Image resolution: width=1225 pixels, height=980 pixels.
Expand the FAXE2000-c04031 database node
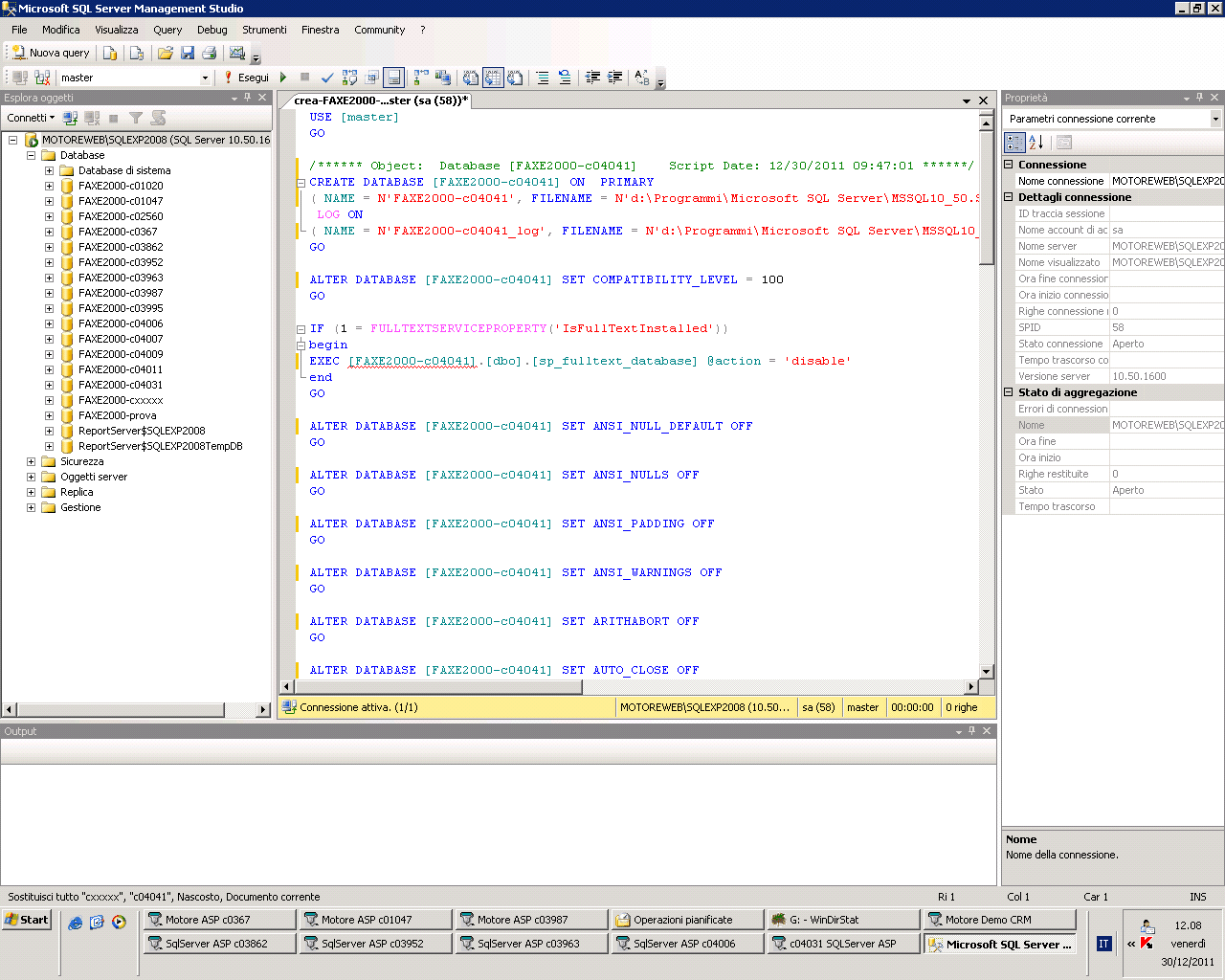click(x=49, y=385)
